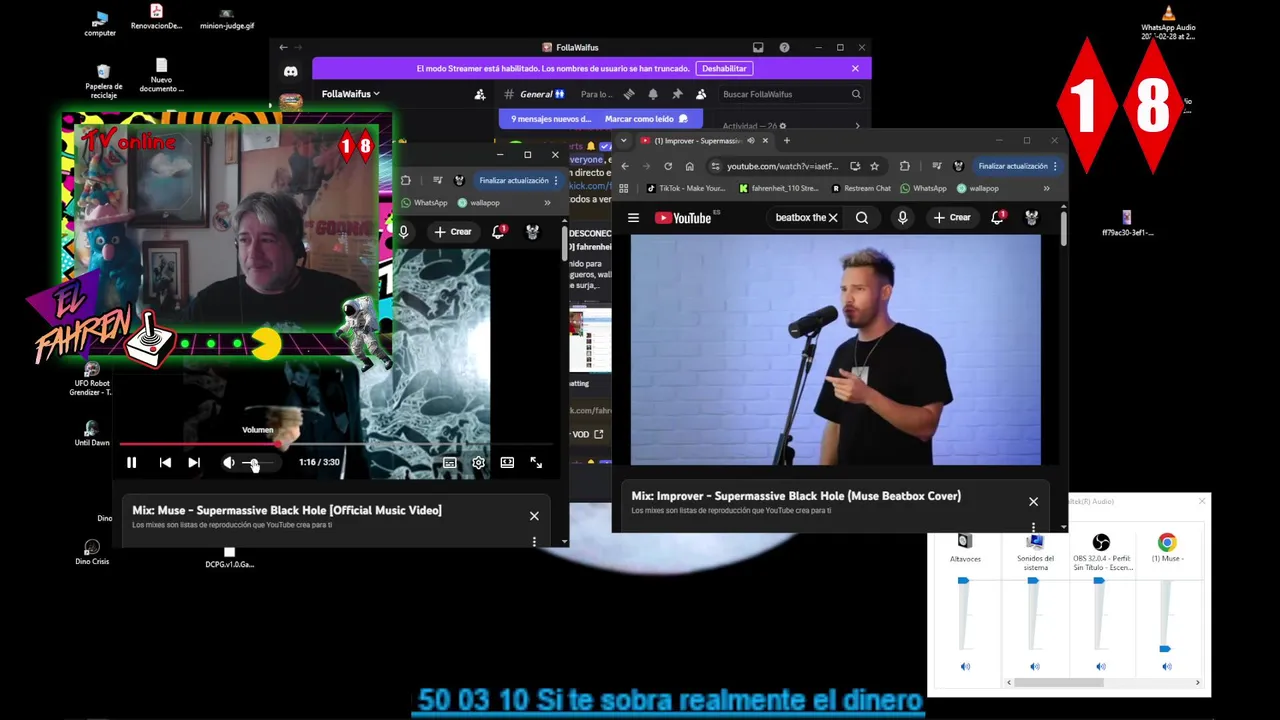Screen dimensions: 1280x720
Task: Open TikTok bookmark in right Chrome
Action: [x=686, y=188]
